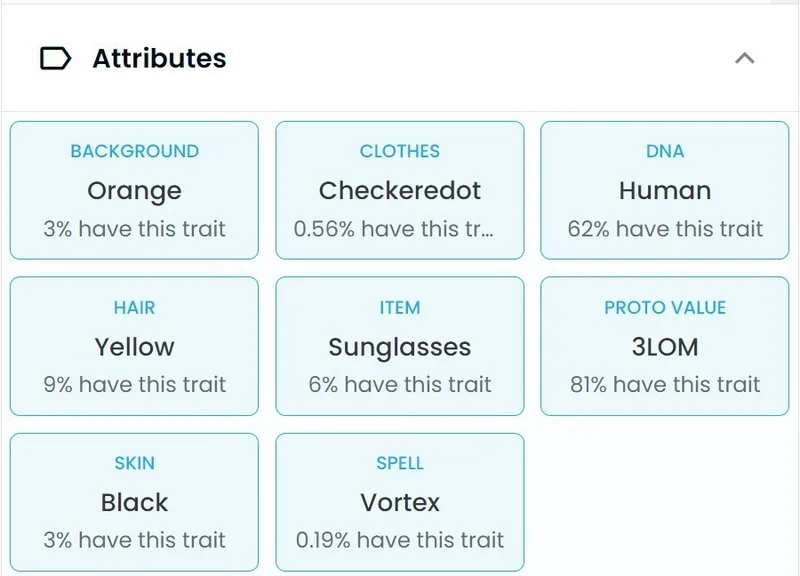This screenshot has width=800, height=576.
Task: Click the SPELL category label
Action: (x=399, y=463)
